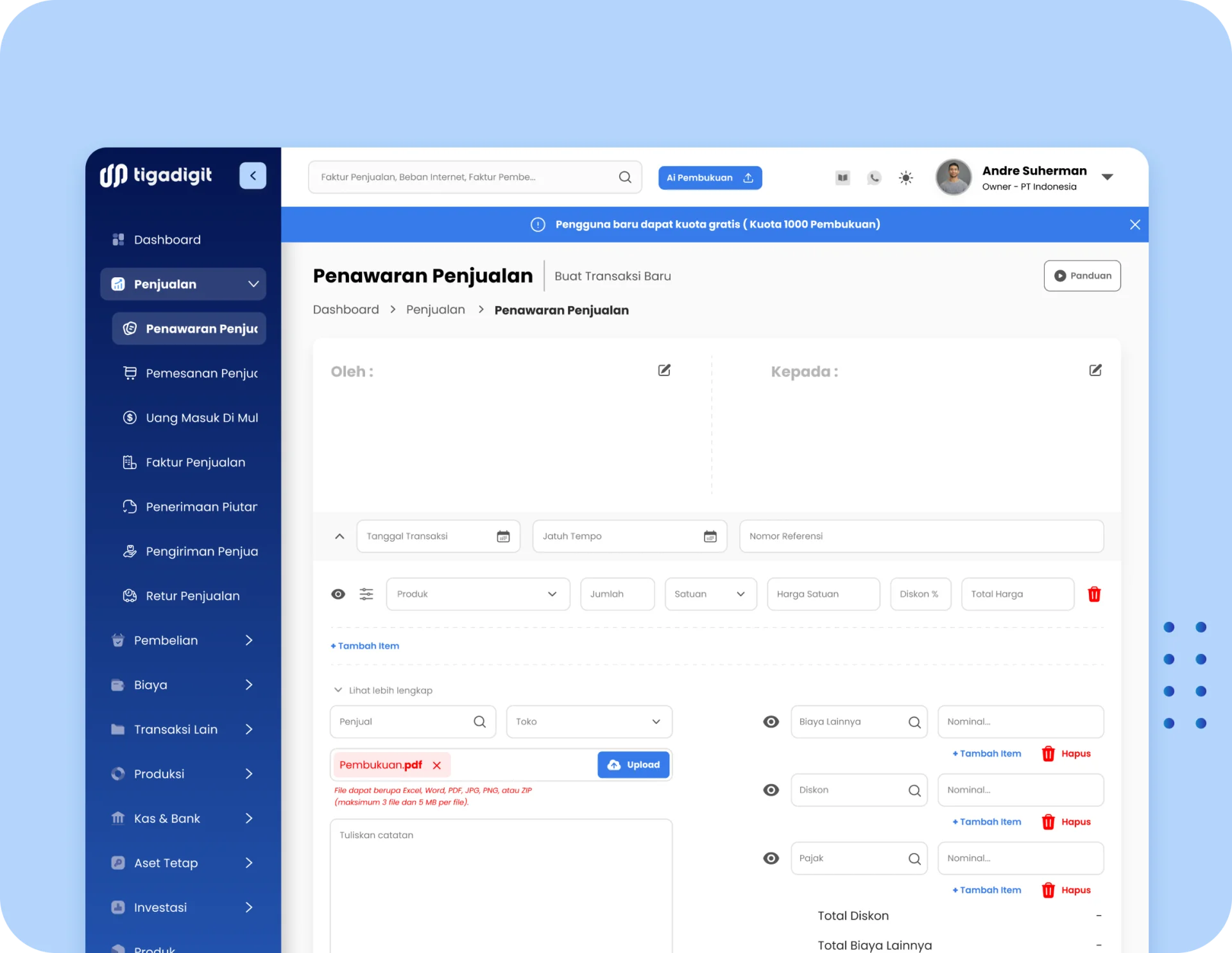Screen dimensions: 1232x953
Task: Open the user account dropdown arrow
Action: pyautogui.click(x=1107, y=177)
